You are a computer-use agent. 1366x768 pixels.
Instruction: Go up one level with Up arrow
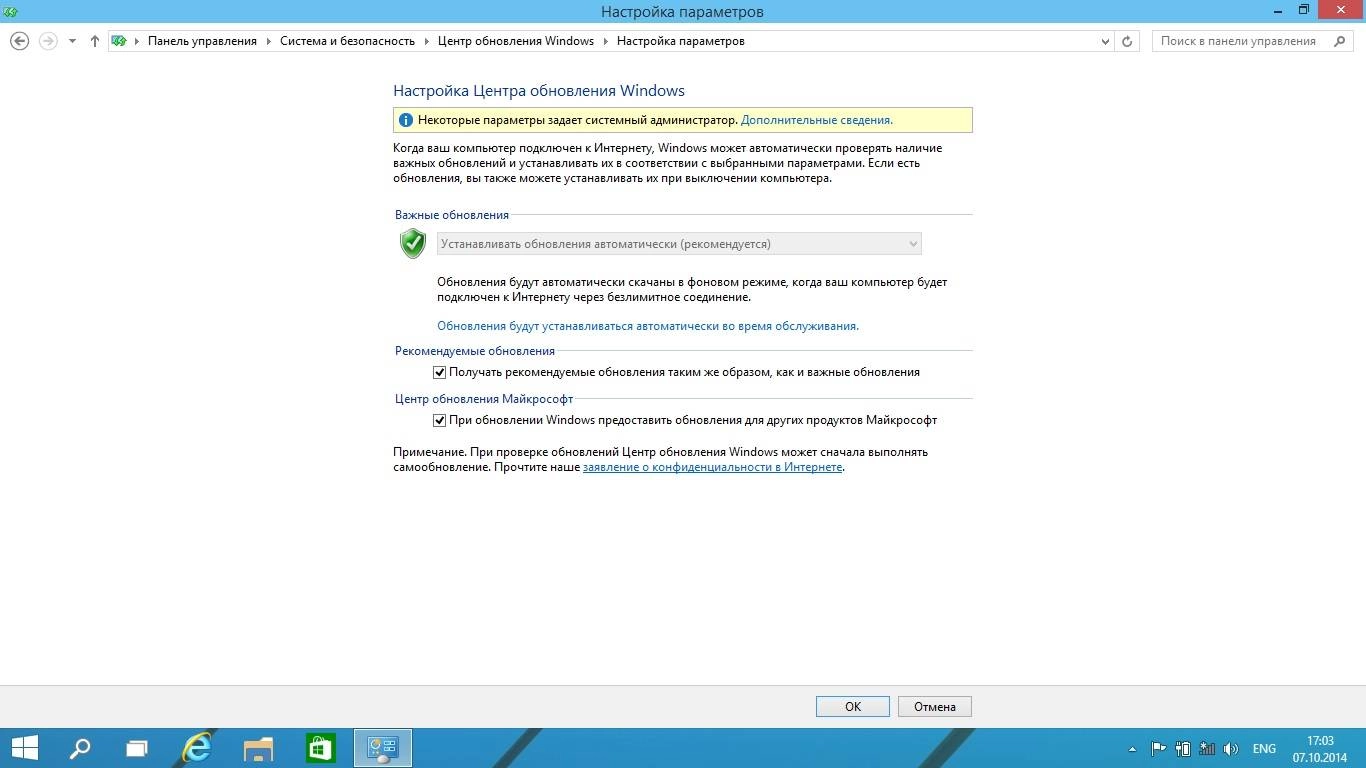[95, 41]
